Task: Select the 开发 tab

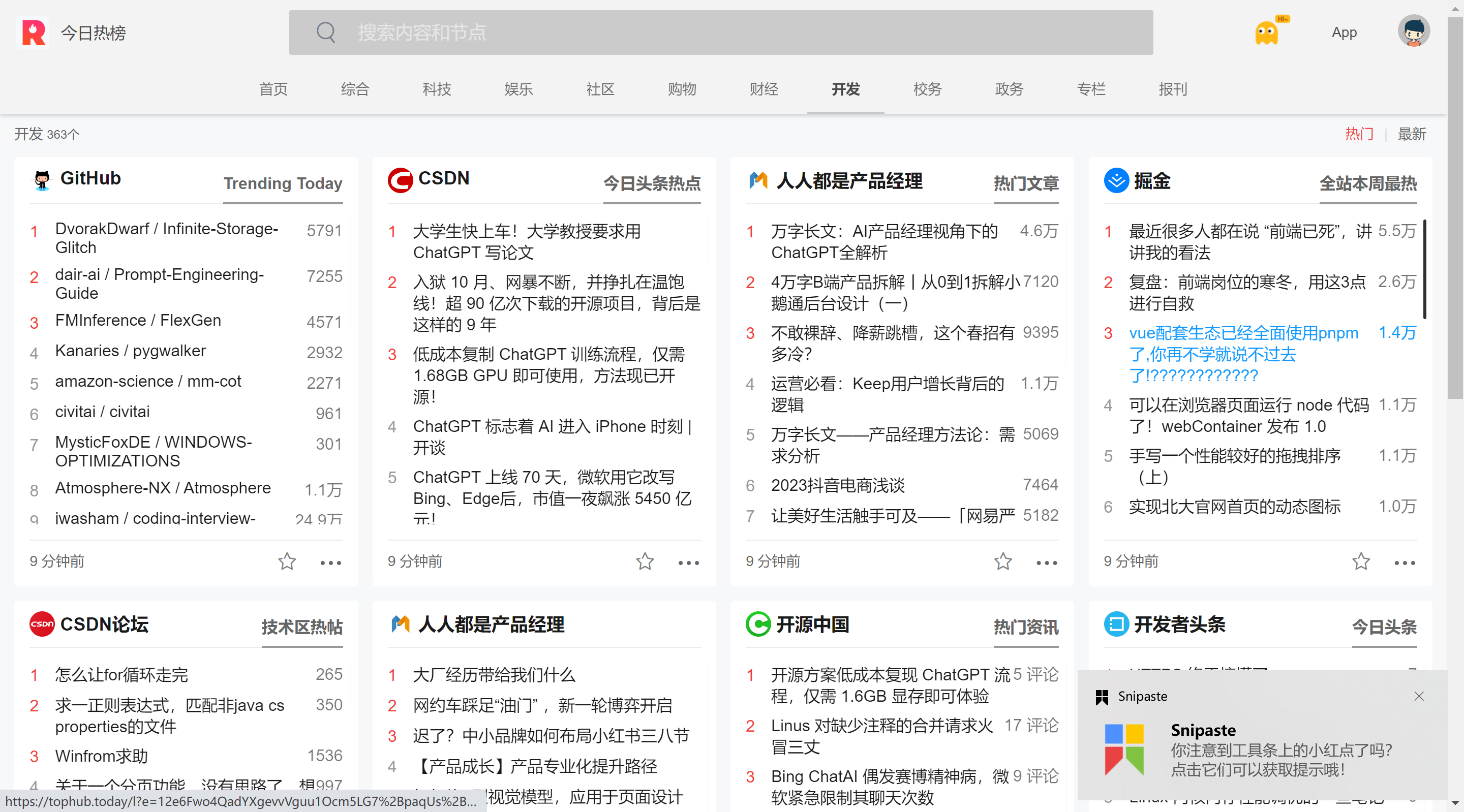Action: [846, 88]
